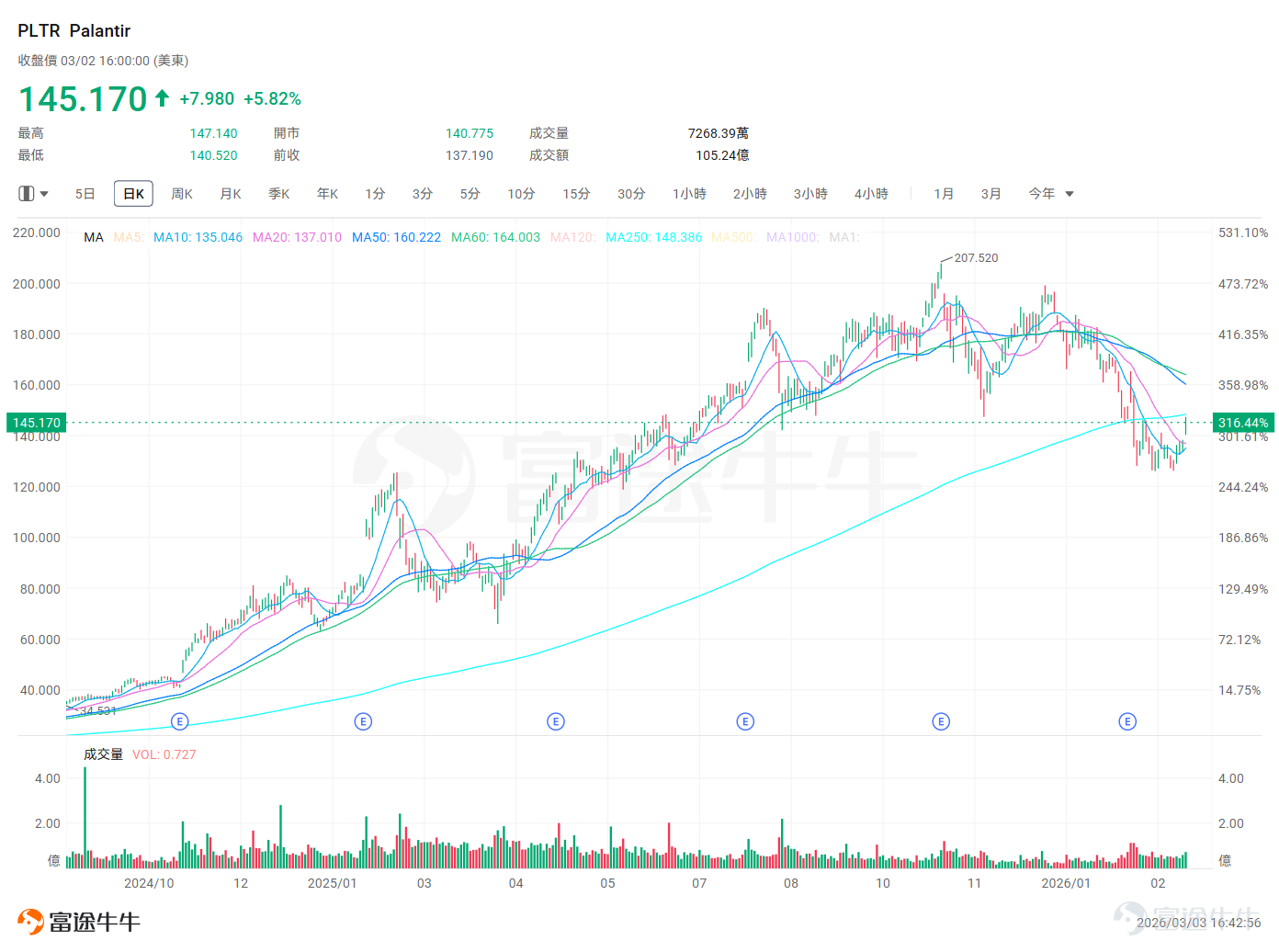Select the 今年 year-to-date range

[1042, 194]
